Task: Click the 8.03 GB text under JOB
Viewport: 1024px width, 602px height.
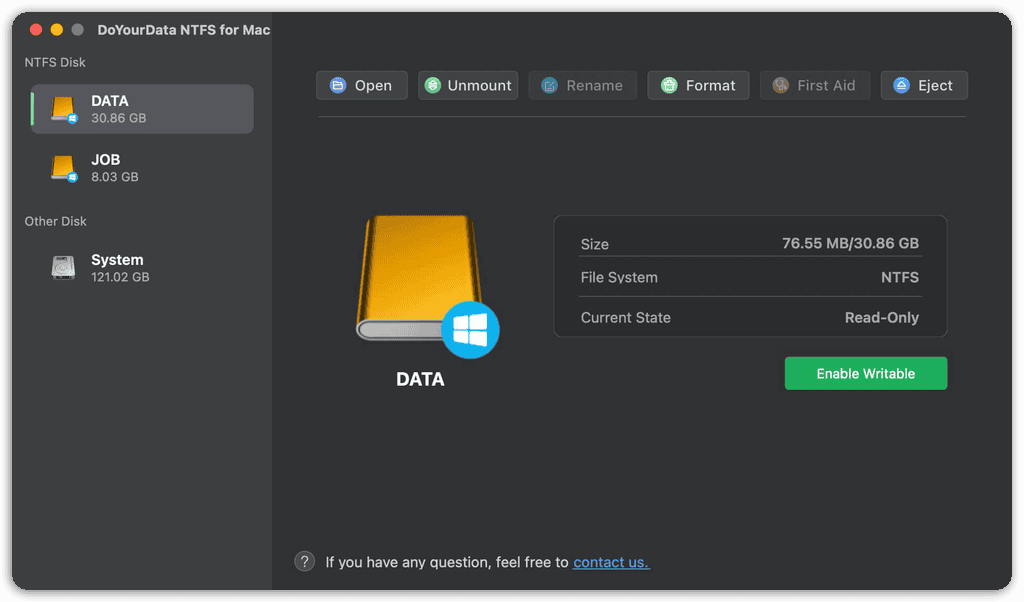Action: pos(115,177)
